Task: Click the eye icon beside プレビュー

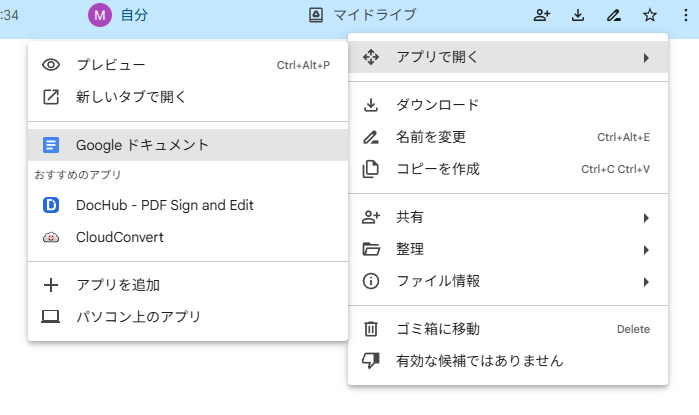Action: click(51, 65)
